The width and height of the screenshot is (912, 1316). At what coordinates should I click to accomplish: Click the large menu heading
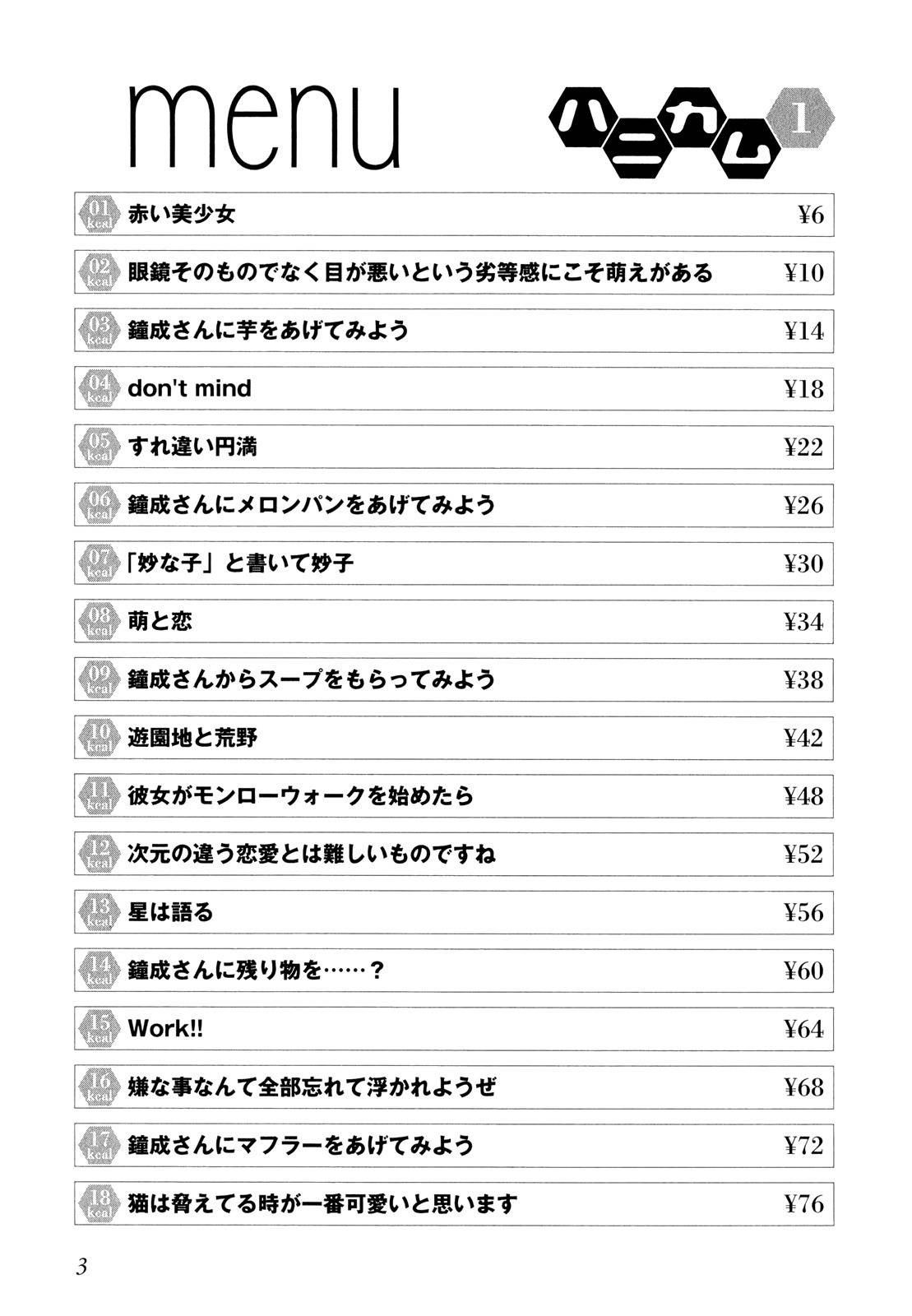(265, 127)
